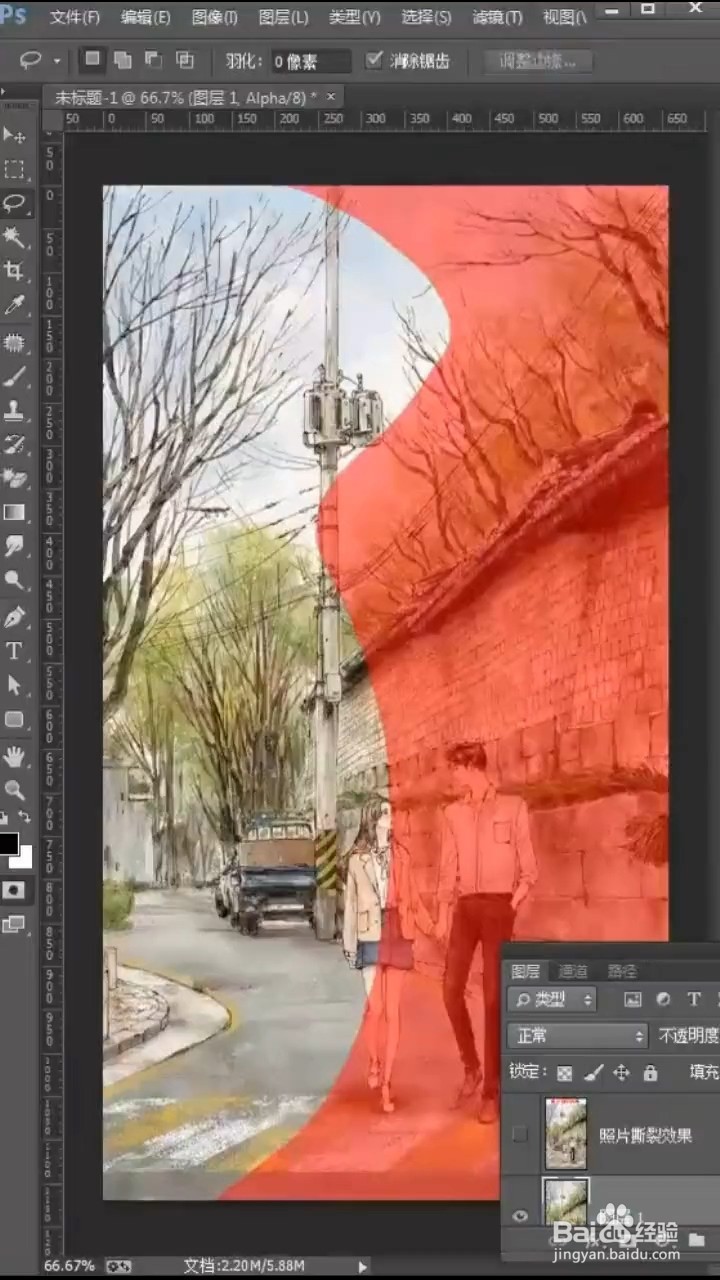
Task: Select the Smudge tool
Action: click(14, 547)
